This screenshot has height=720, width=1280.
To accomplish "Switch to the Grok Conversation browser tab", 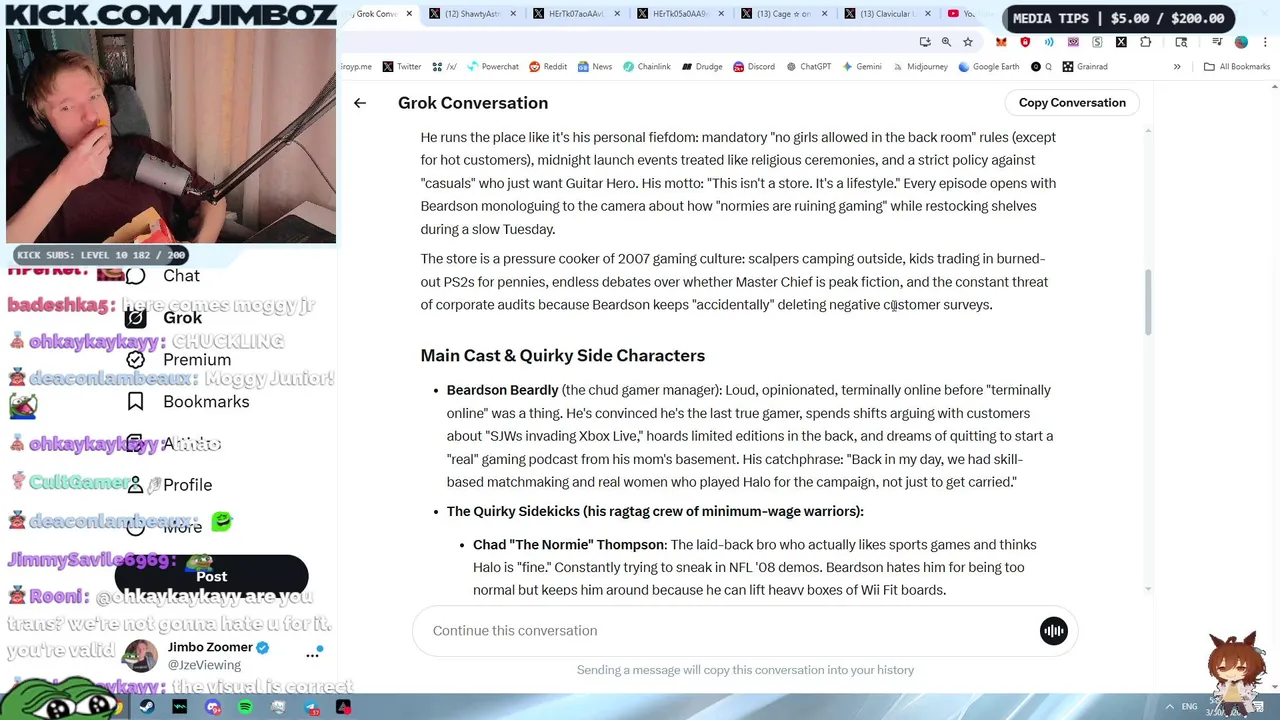I will [x=377, y=14].
